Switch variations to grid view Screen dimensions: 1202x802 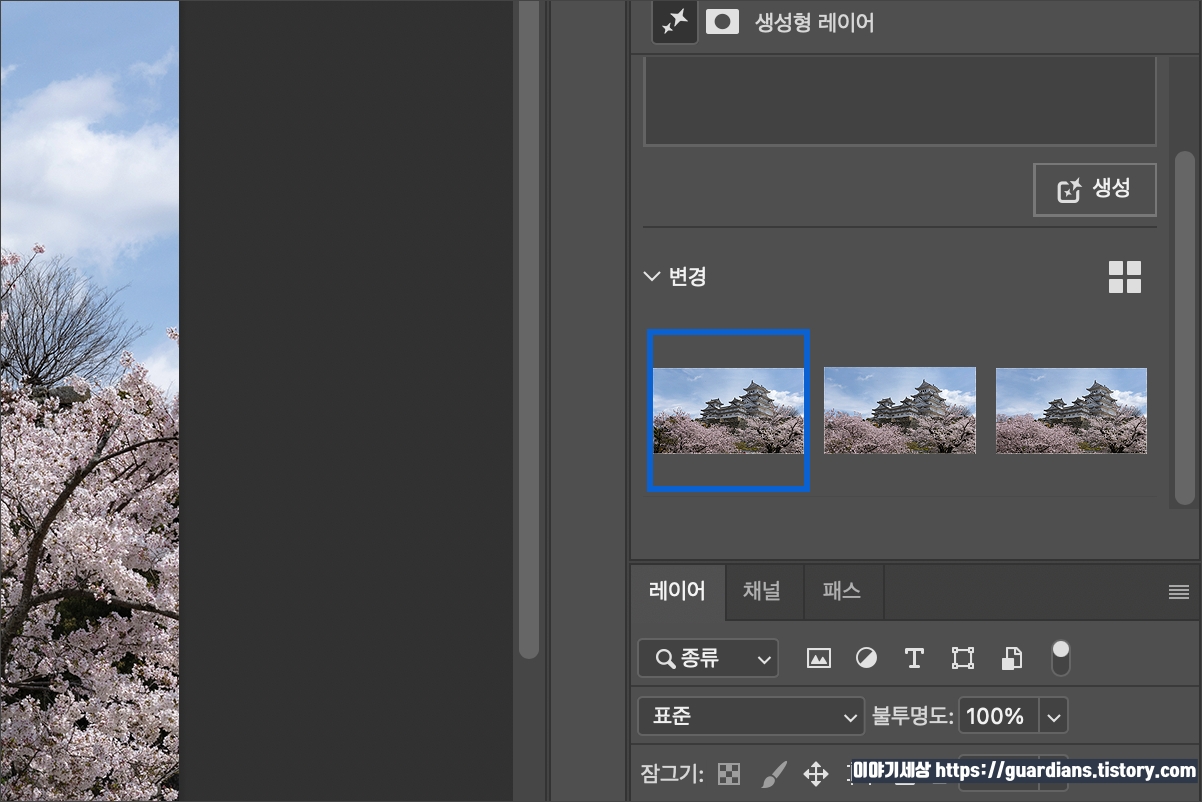pyautogui.click(x=1125, y=277)
